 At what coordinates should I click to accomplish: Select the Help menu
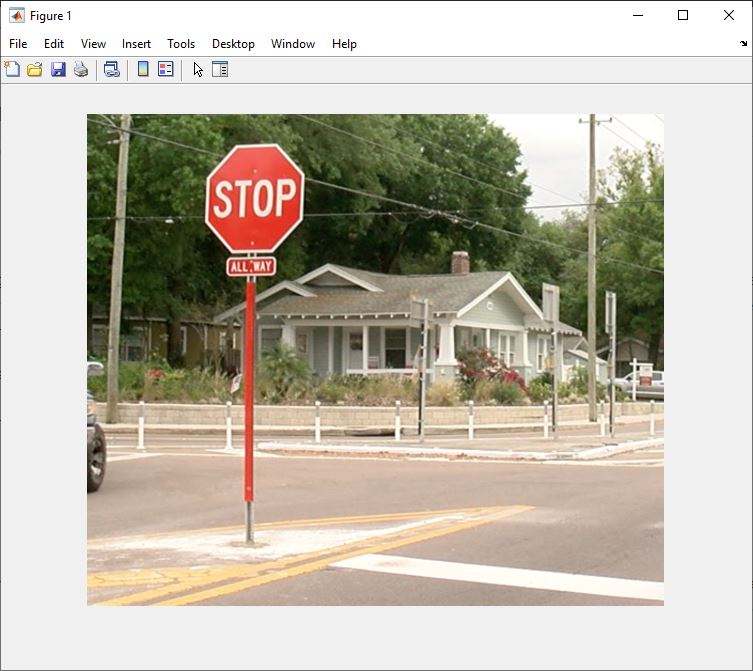[344, 44]
